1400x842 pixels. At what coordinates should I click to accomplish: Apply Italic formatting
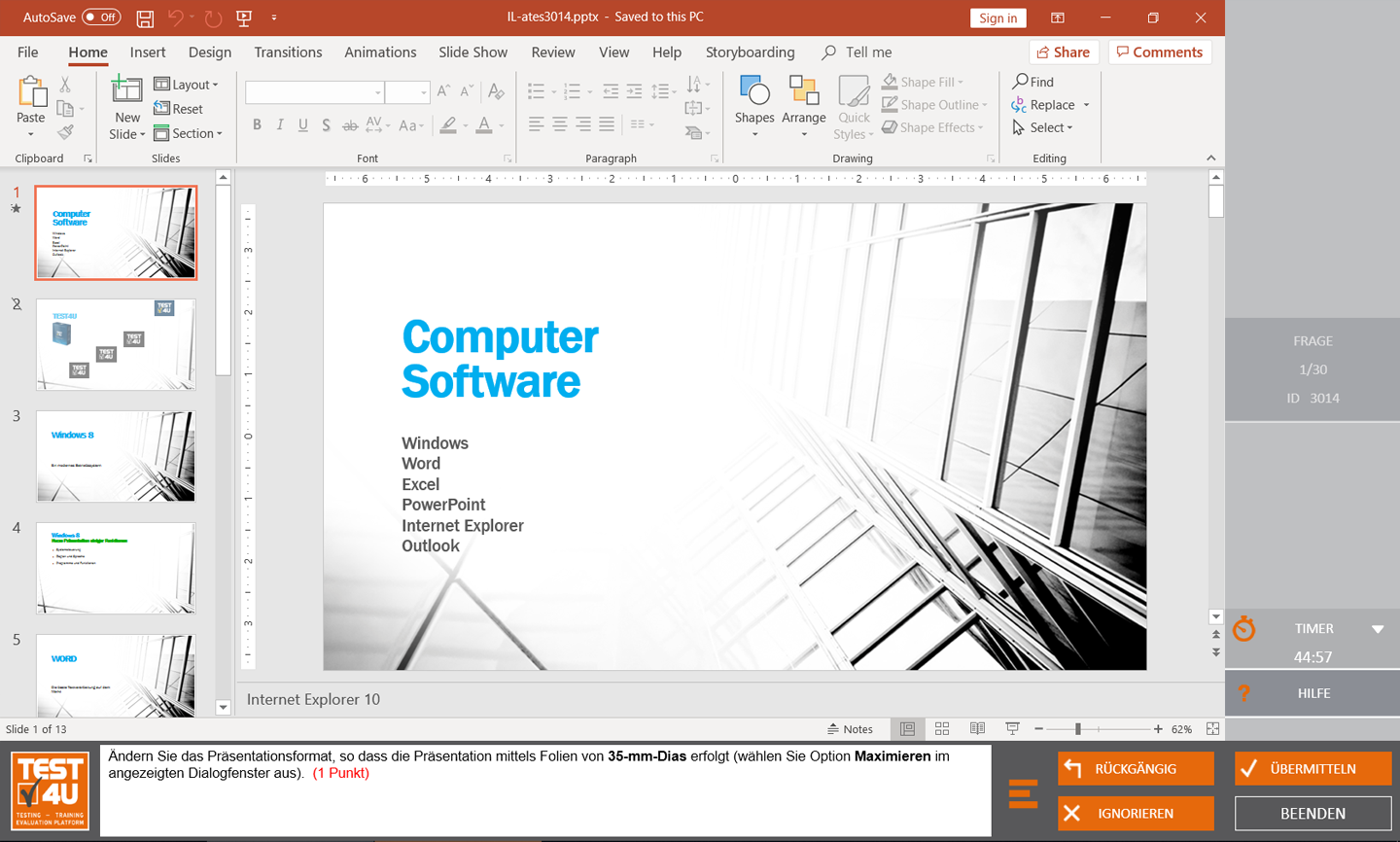(x=280, y=124)
